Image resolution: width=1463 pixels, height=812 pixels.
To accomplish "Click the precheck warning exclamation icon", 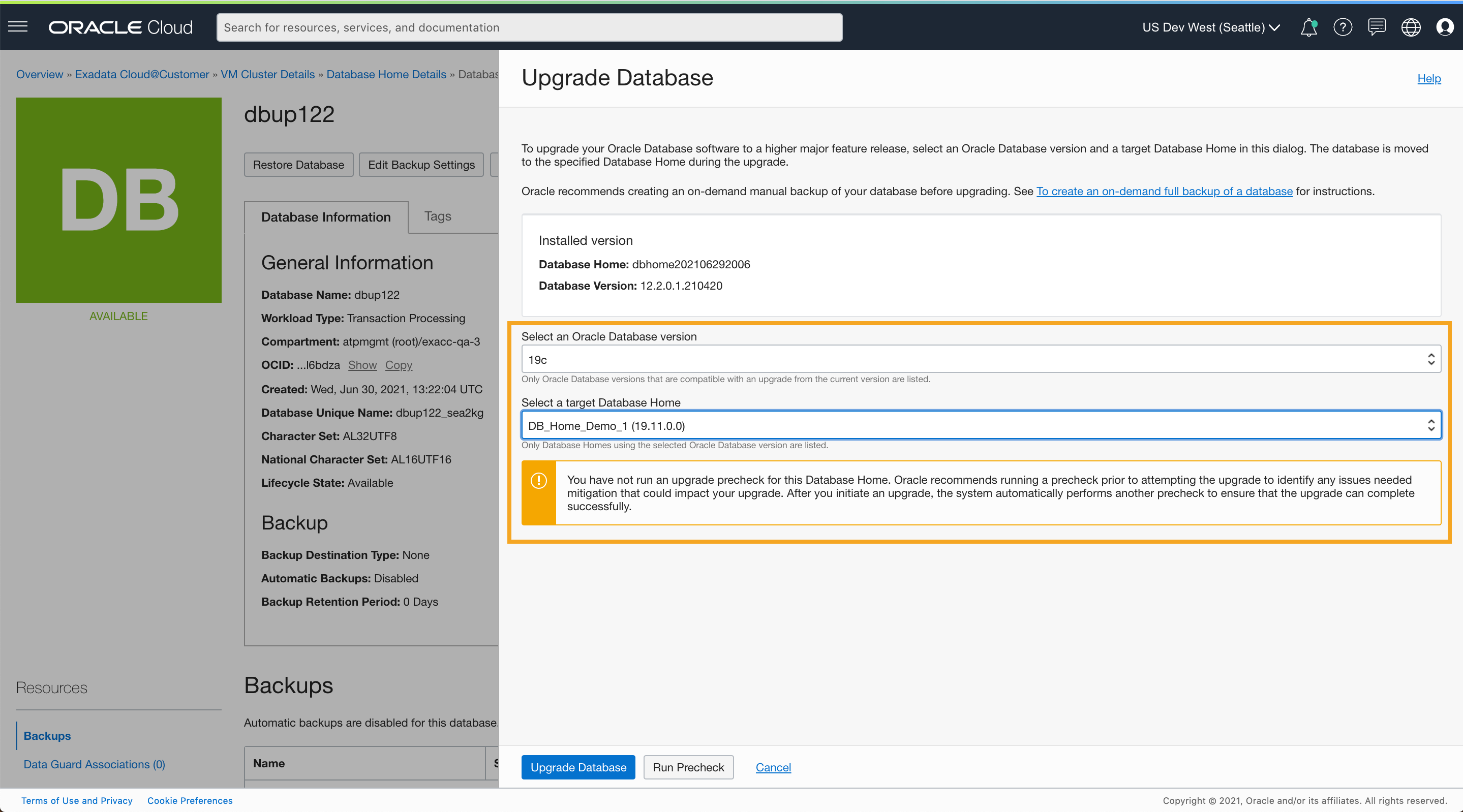I will pyautogui.click(x=538, y=480).
